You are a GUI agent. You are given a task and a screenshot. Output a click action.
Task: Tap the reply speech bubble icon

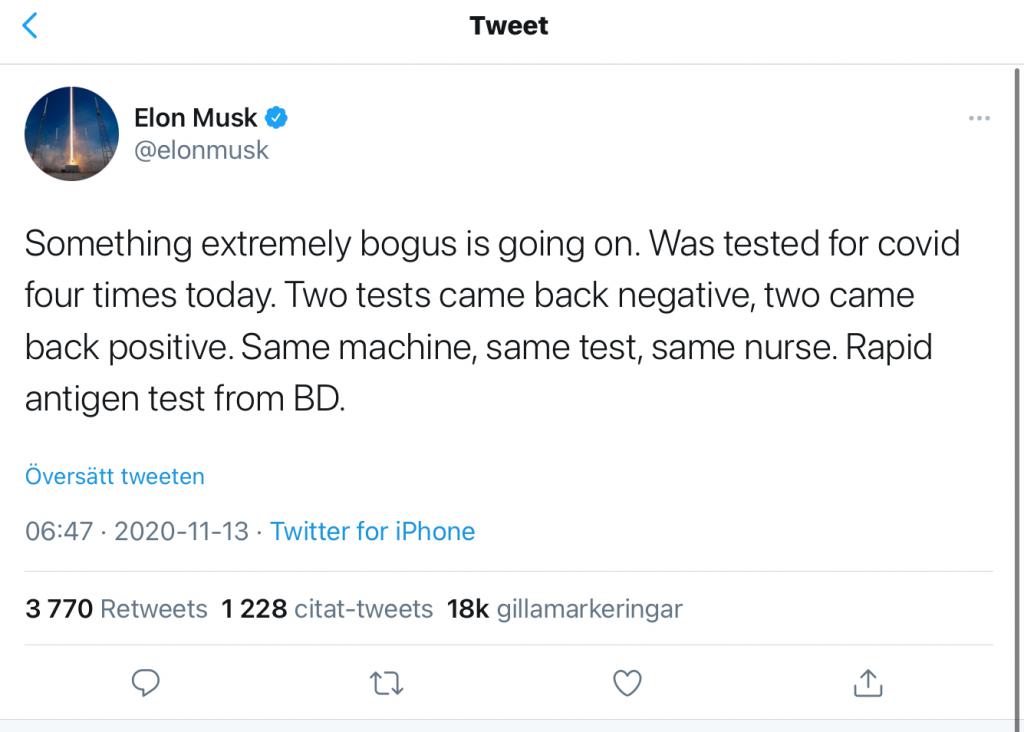(x=146, y=683)
